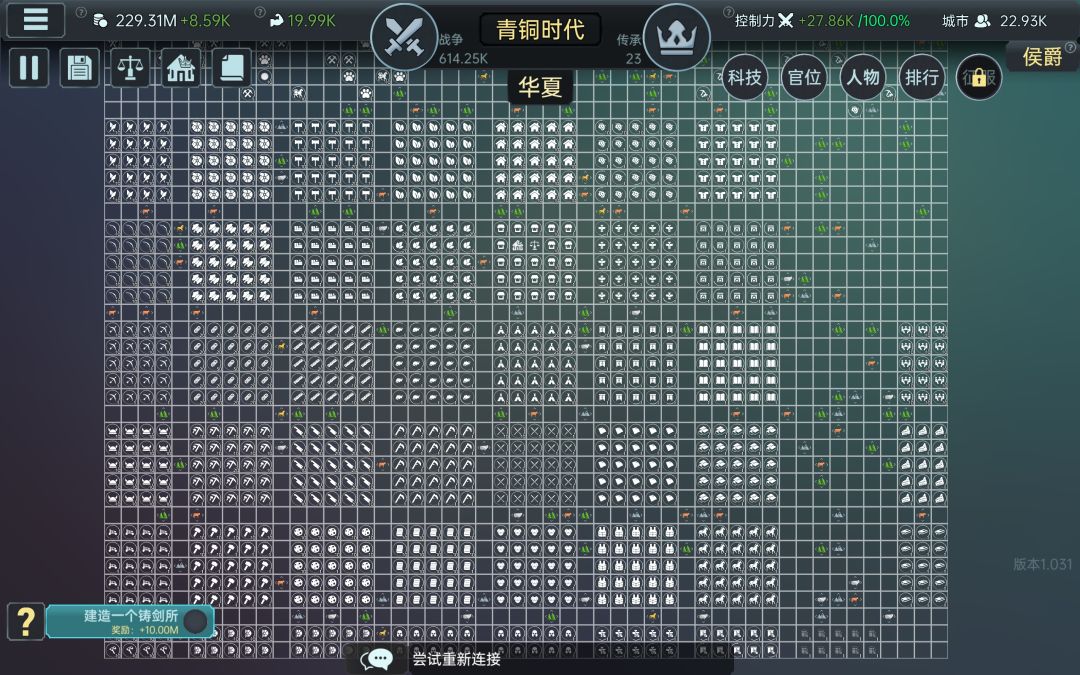
Task: Pause the game
Action: click(29, 68)
